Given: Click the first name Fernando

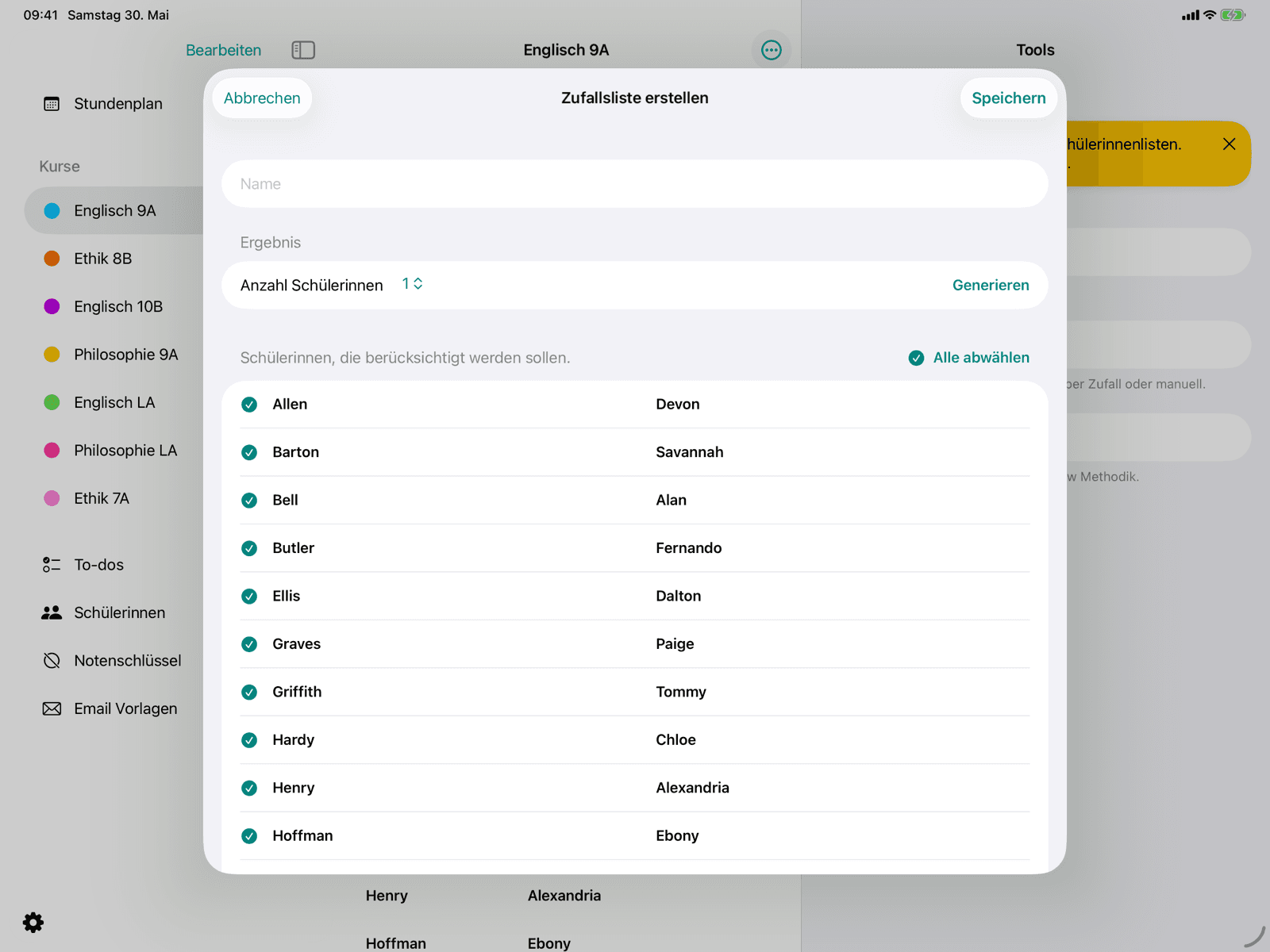Looking at the screenshot, I should pyautogui.click(x=689, y=548).
